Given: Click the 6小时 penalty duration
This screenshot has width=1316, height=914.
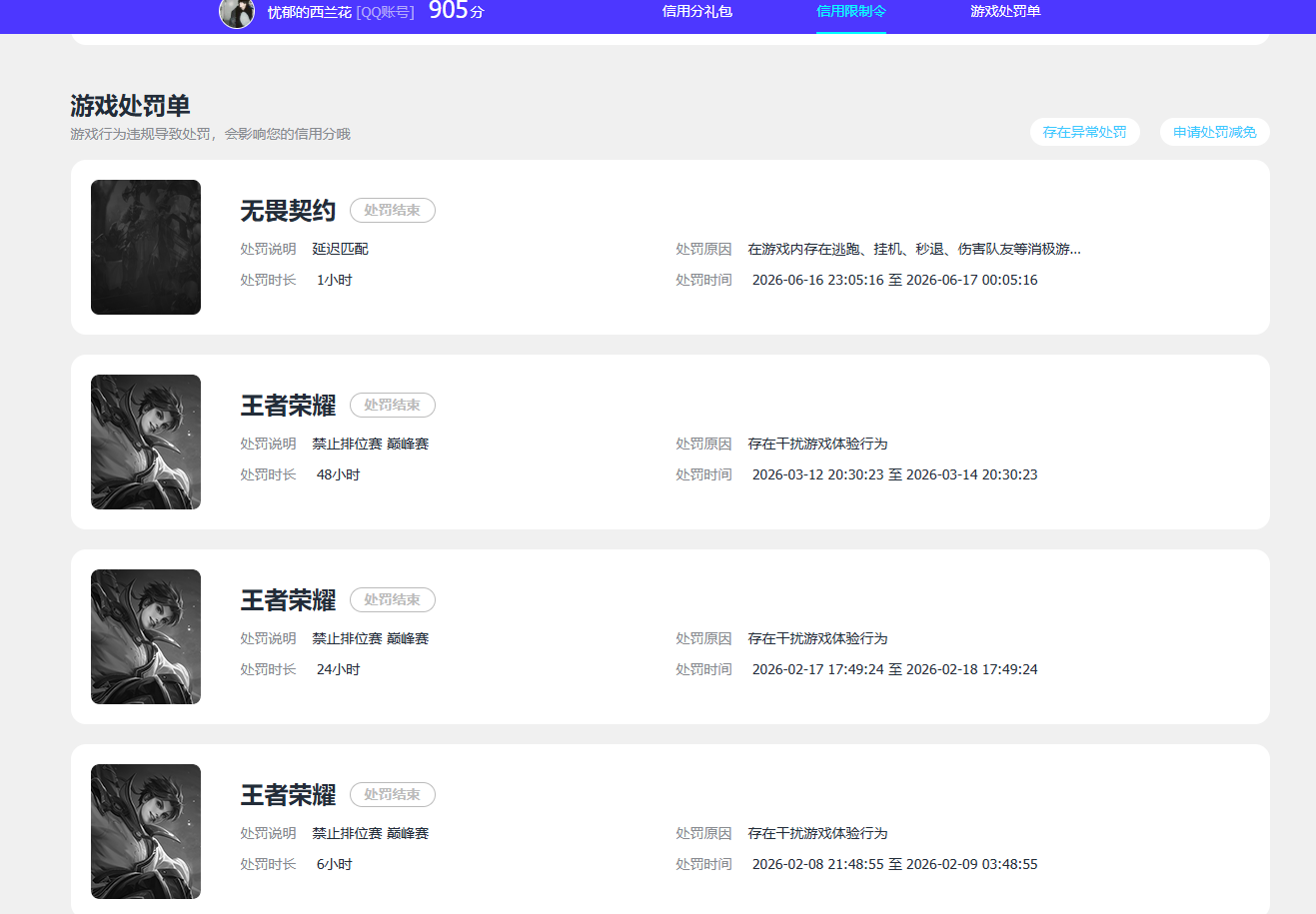Looking at the screenshot, I should [x=335, y=864].
